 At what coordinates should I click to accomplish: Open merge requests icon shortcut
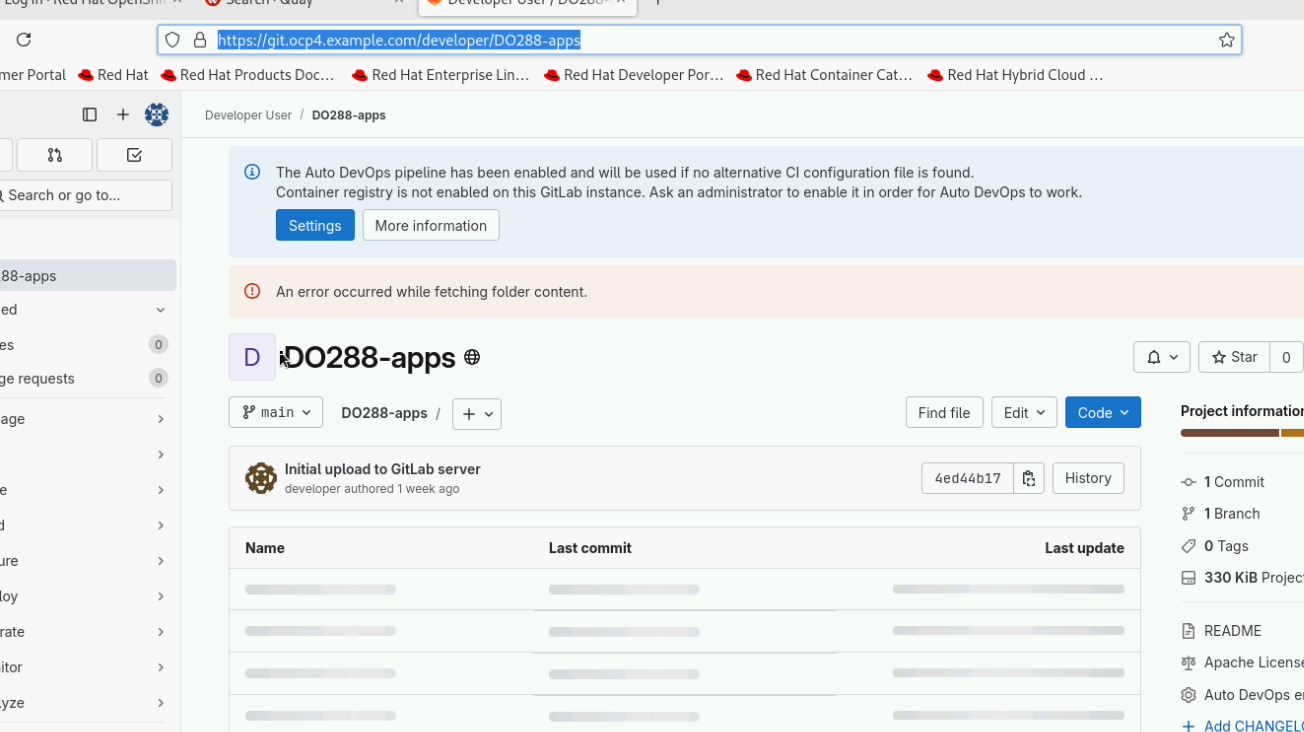click(55, 155)
